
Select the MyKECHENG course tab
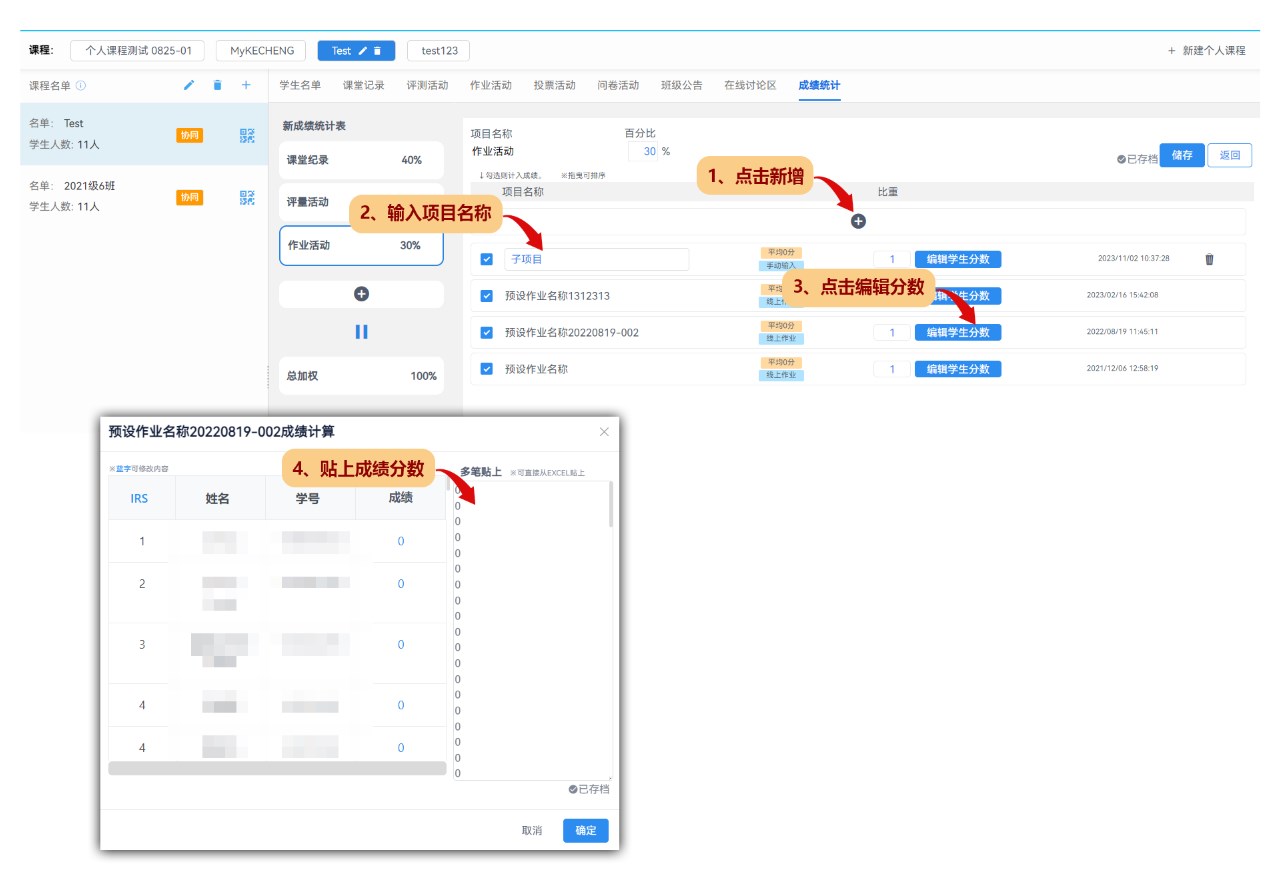coord(261,51)
